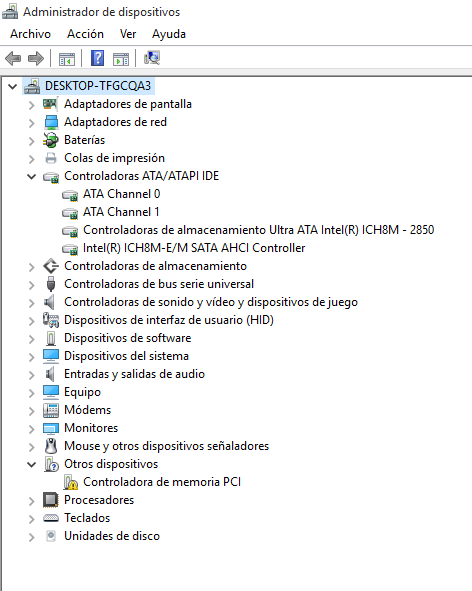Click the Controladoras ATA/ATAPI IDE category icon
Image resolution: width=472 pixels, height=591 pixels.
pos(51,177)
